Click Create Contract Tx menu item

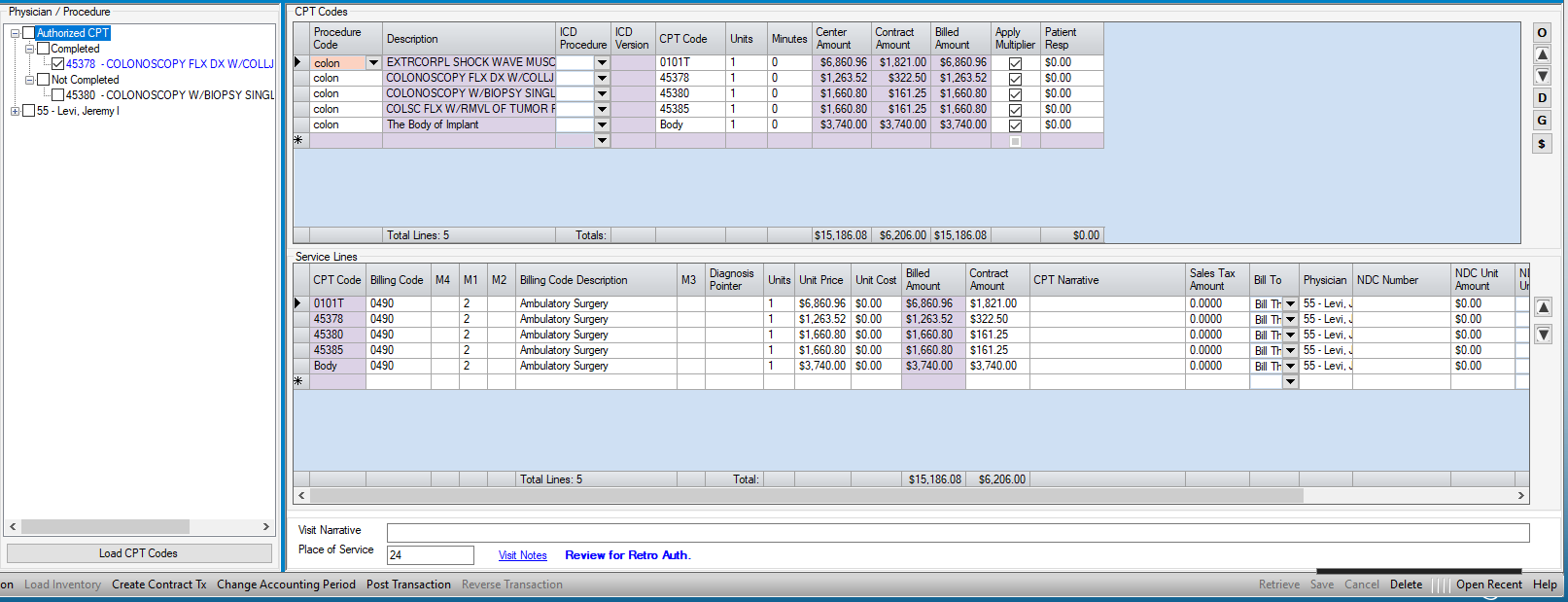pos(158,584)
